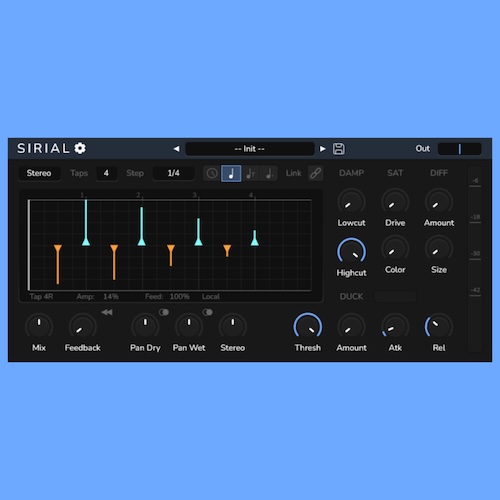Click the Atk knob
500x500 pixels.
(395, 327)
